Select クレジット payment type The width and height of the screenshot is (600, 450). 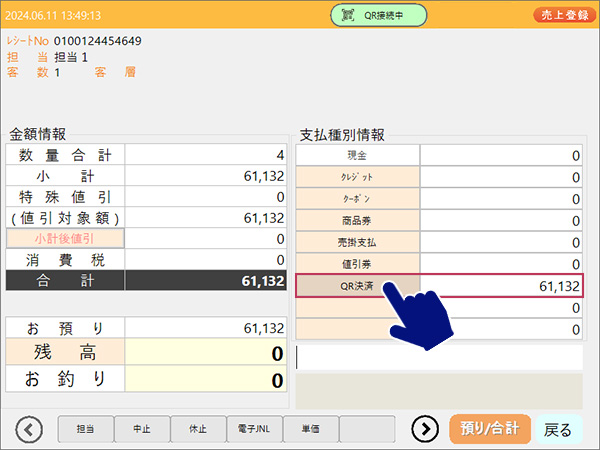pos(357,177)
